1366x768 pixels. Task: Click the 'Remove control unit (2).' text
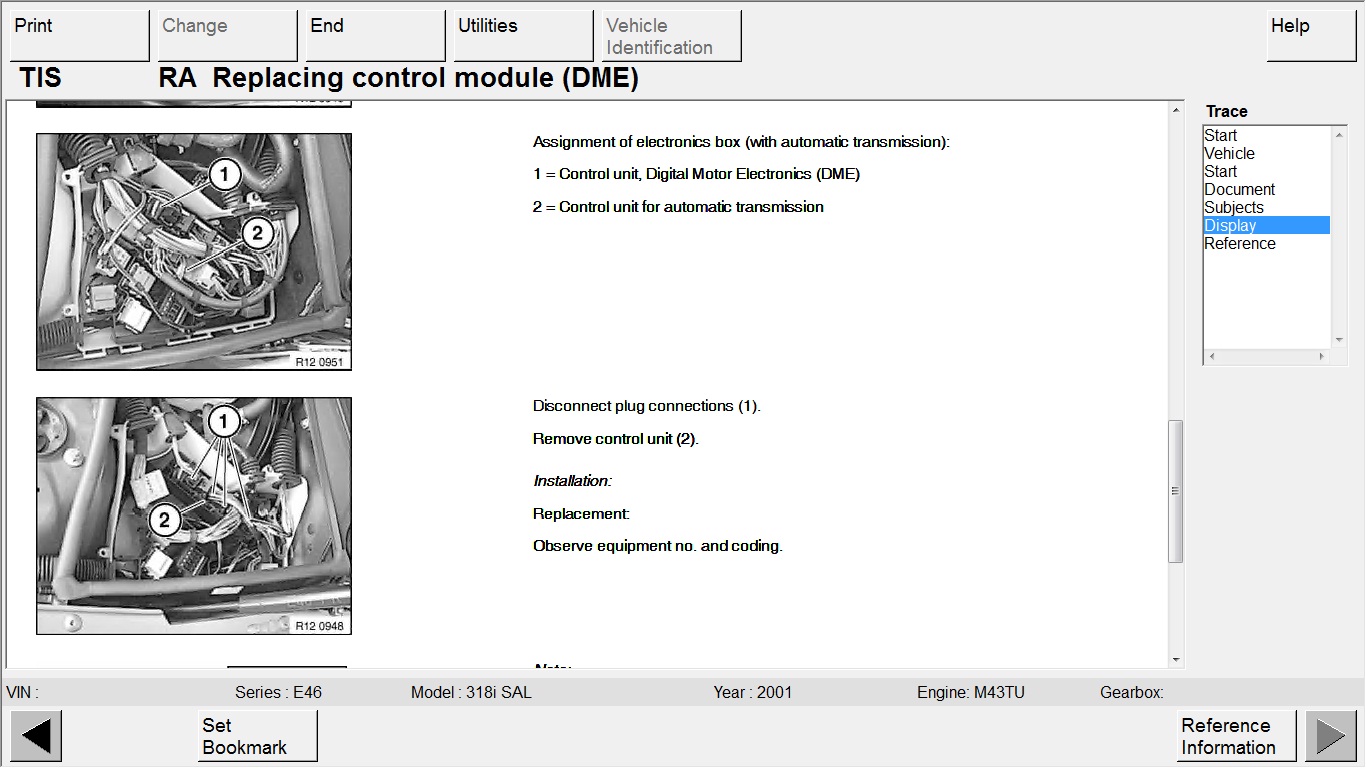coord(615,439)
